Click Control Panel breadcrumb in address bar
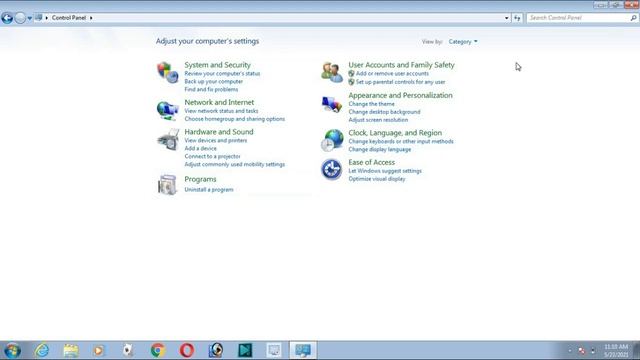Image resolution: width=640 pixels, height=360 pixels. click(69, 18)
